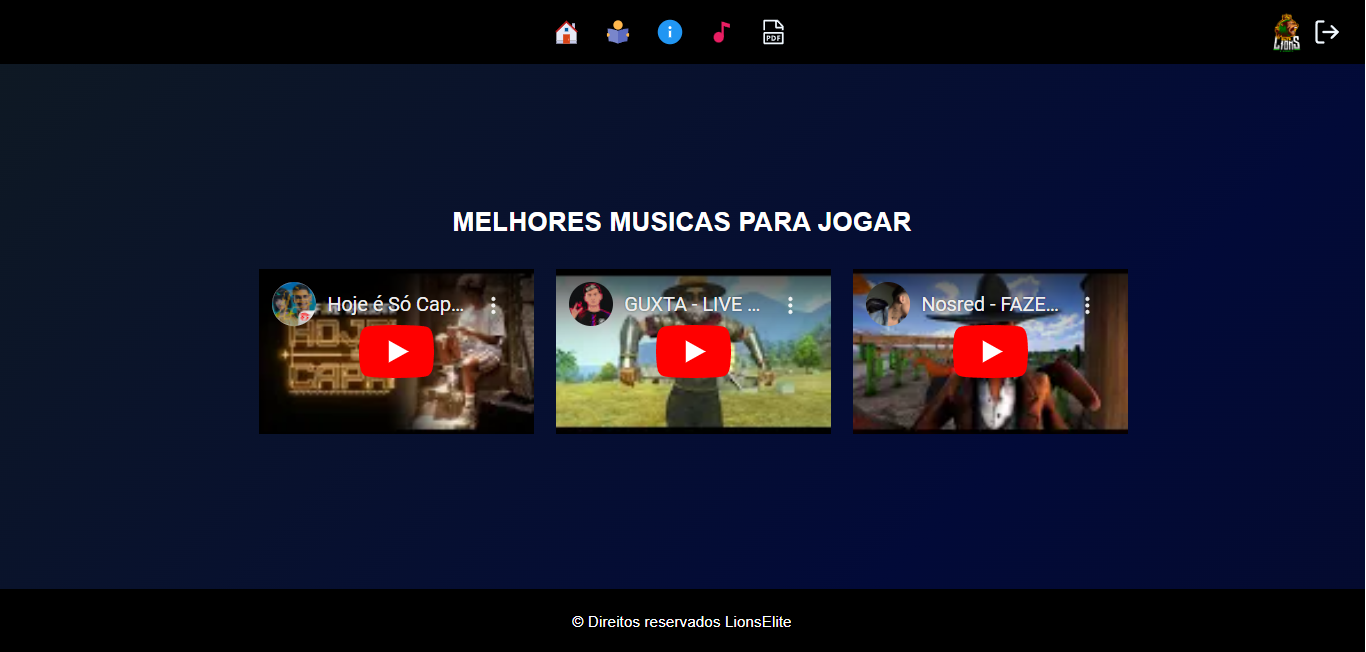The image size is (1366, 652).
Task: Open the home page via house icon
Action: click(x=566, y=31)
